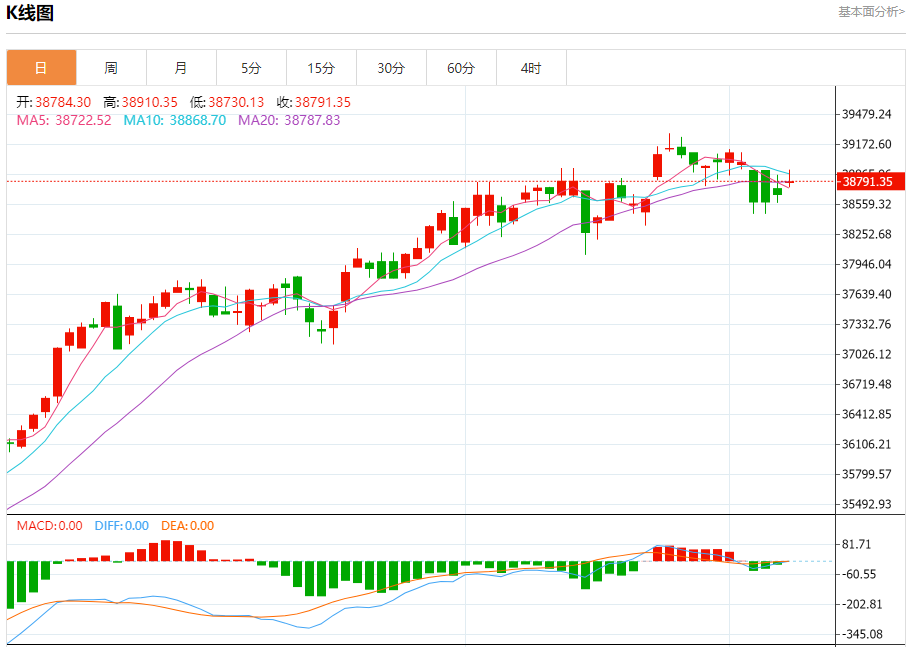917x647 pixels.
Task: Open the 60分 chart tab
Action: point(461,68)
